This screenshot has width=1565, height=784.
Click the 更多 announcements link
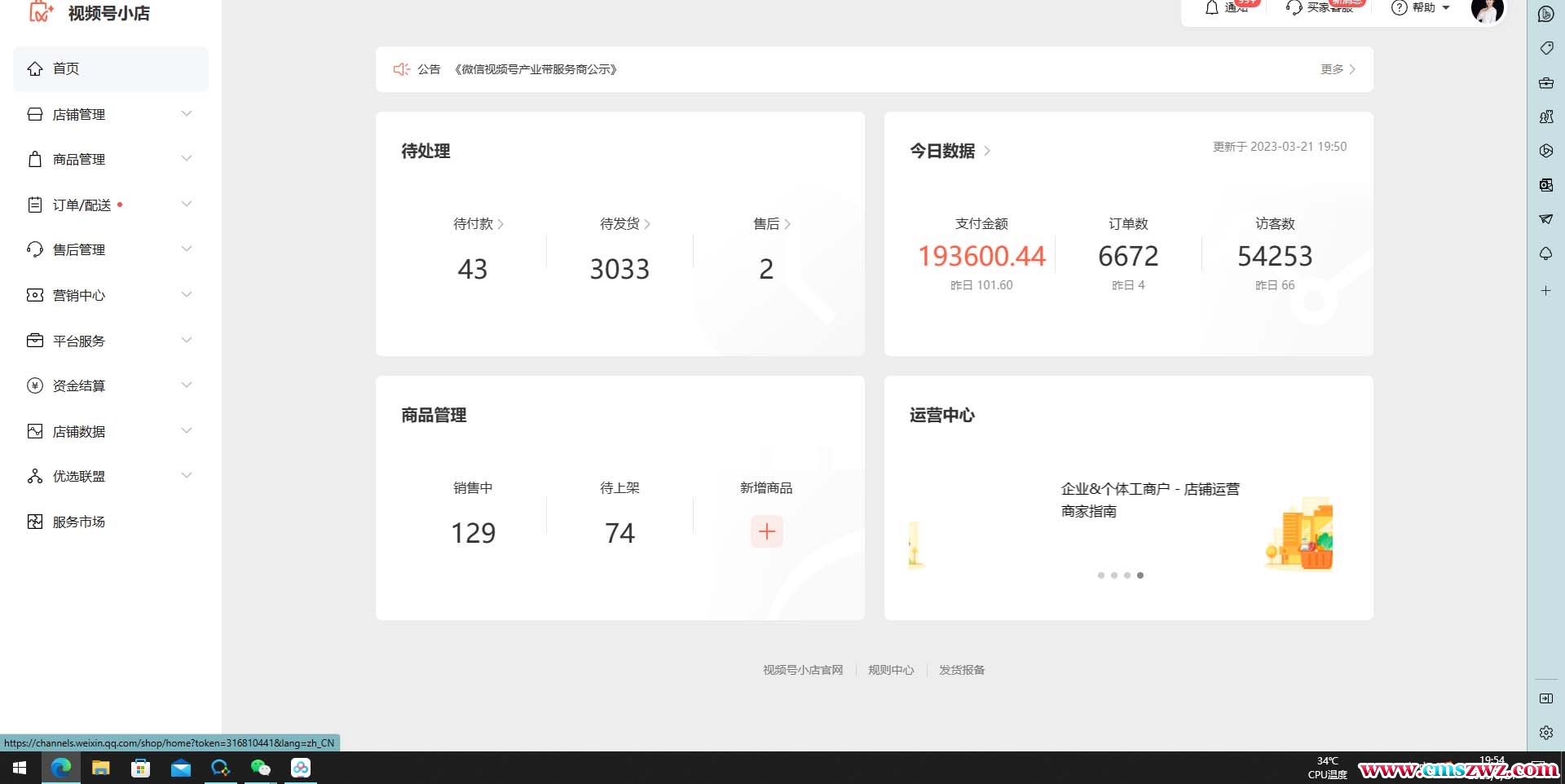[1337, 69]
